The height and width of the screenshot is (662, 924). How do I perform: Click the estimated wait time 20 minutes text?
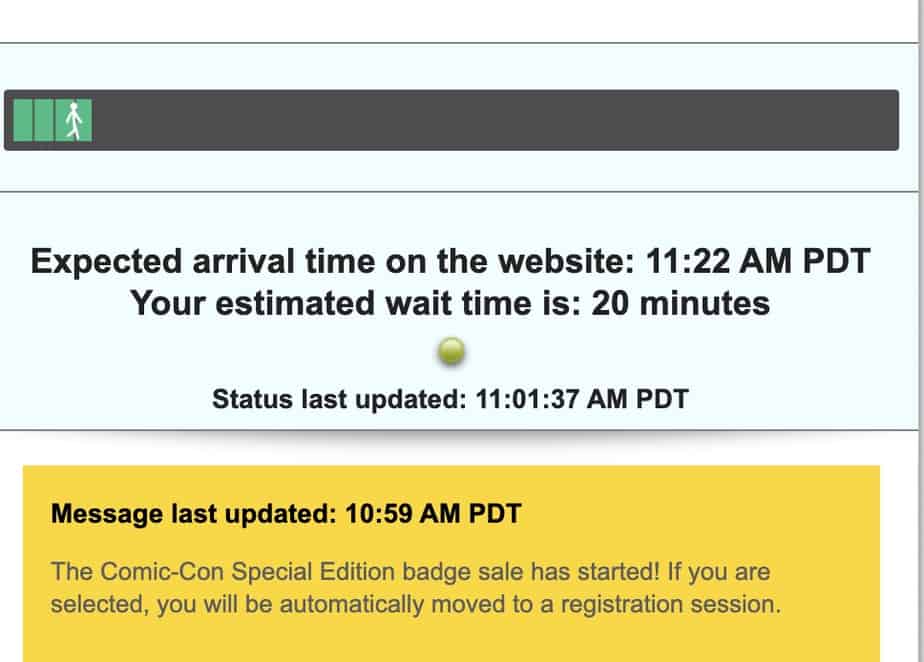(450, 304)
